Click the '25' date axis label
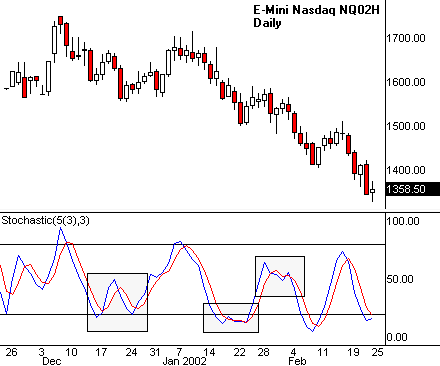440x366 pixels. [377, 352]
